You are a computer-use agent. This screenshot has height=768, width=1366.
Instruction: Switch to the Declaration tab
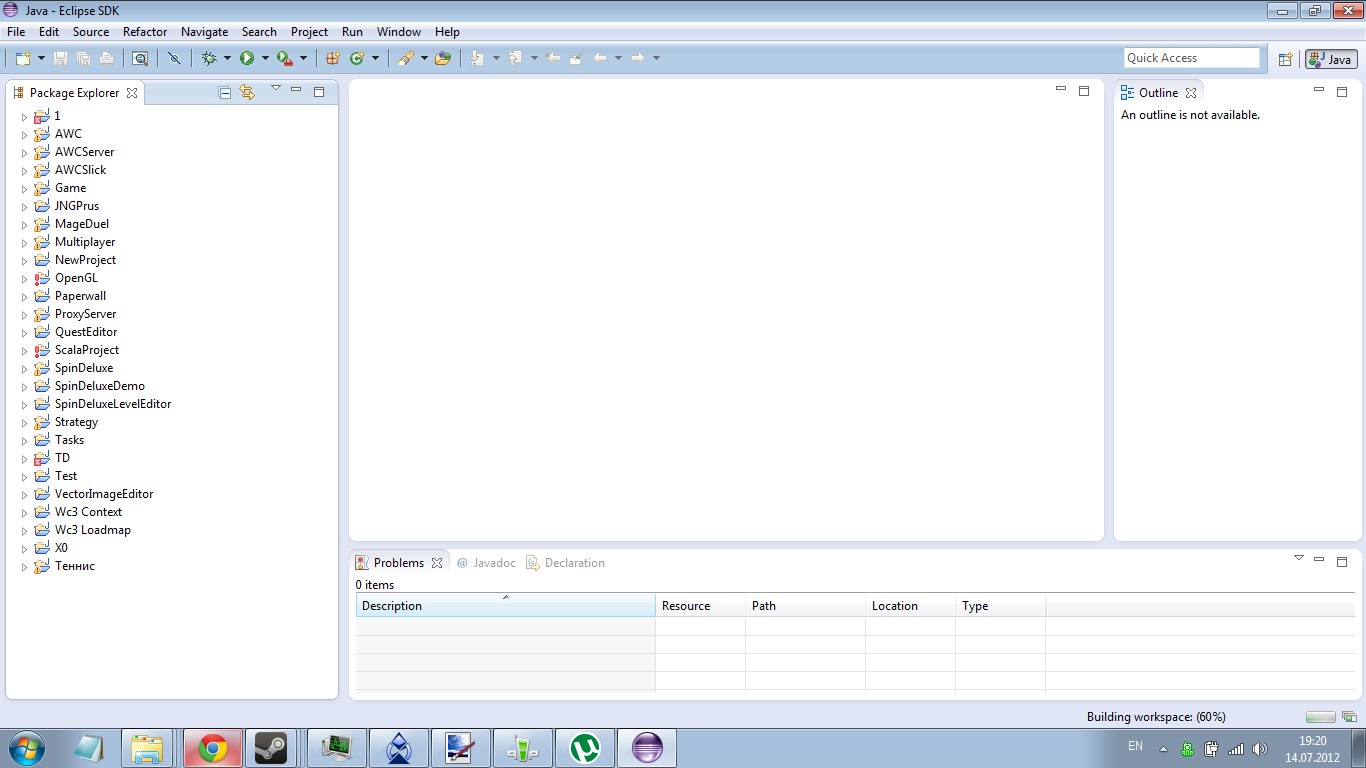pyautogui.click(x=566, y=563)
